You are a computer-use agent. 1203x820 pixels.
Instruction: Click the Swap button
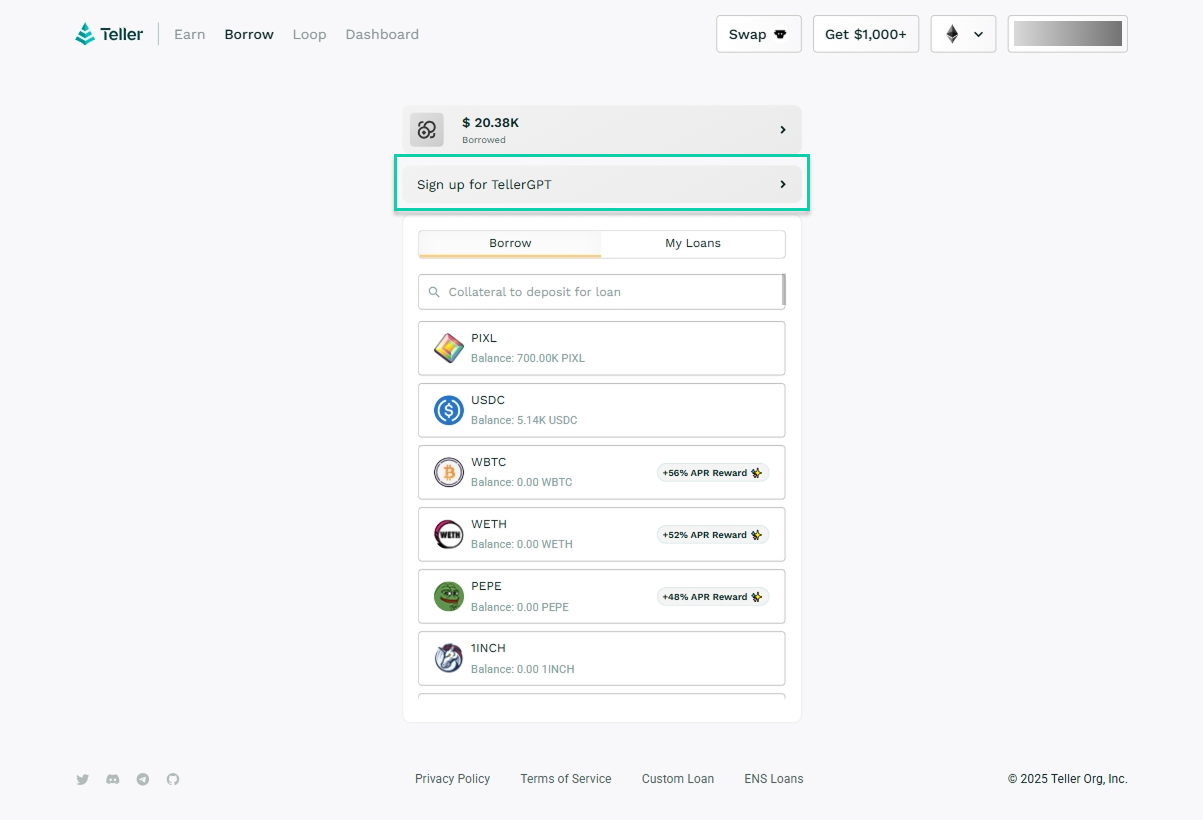pos(759,34)
